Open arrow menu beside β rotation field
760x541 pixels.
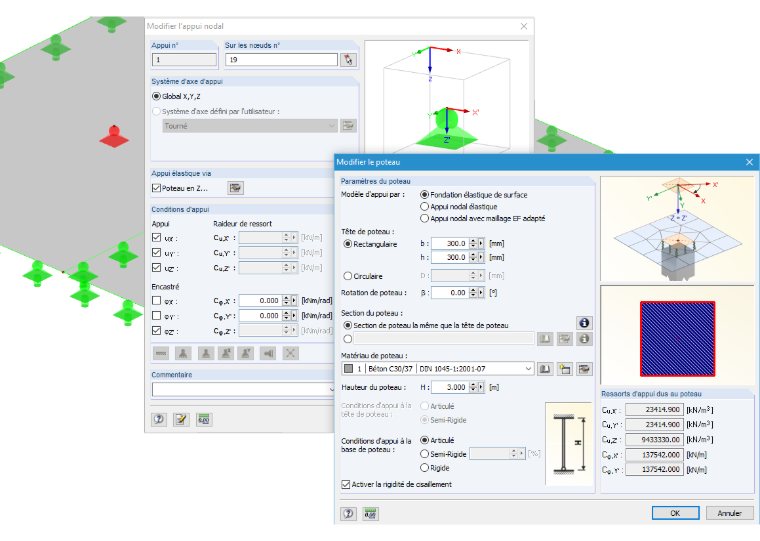(x=481, y=293)
